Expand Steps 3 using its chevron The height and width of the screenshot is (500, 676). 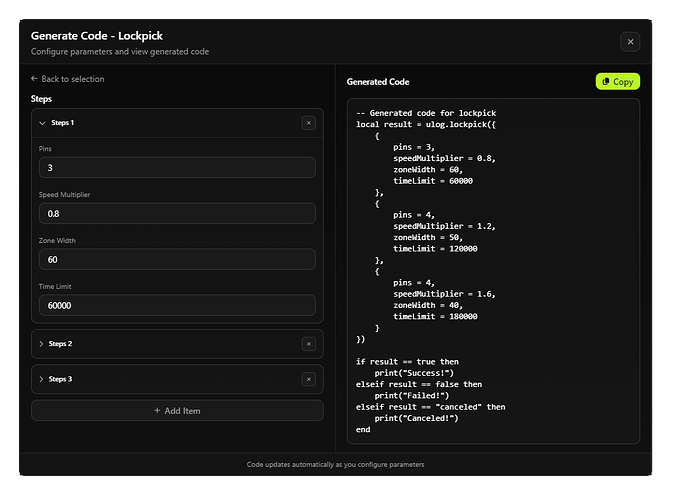(x=42, y=379)
